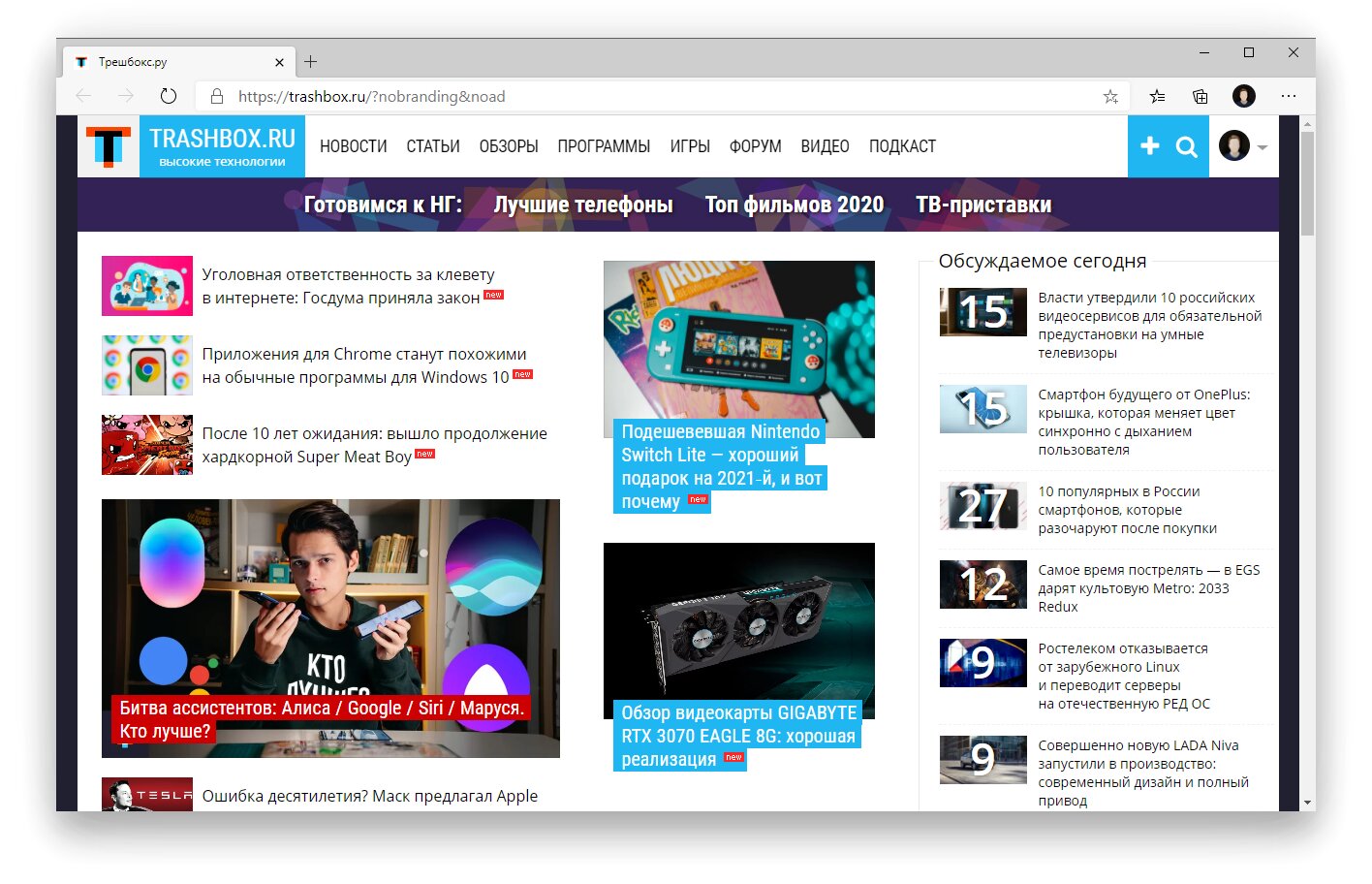The height and width of the screenshot is (884, 1372).
Task: Click thumbnail showing 27 comments
Action: point(983,506)
